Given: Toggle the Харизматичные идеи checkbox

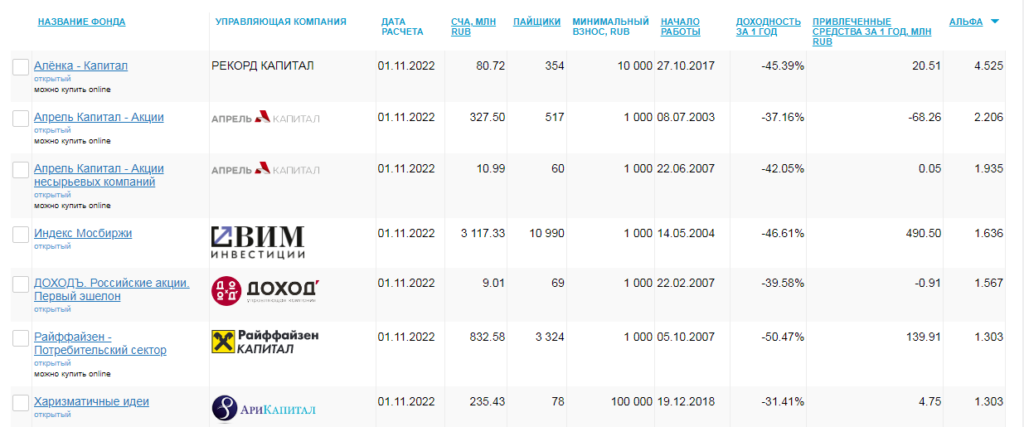Looking at the screenshot, I should click(21, 402).
